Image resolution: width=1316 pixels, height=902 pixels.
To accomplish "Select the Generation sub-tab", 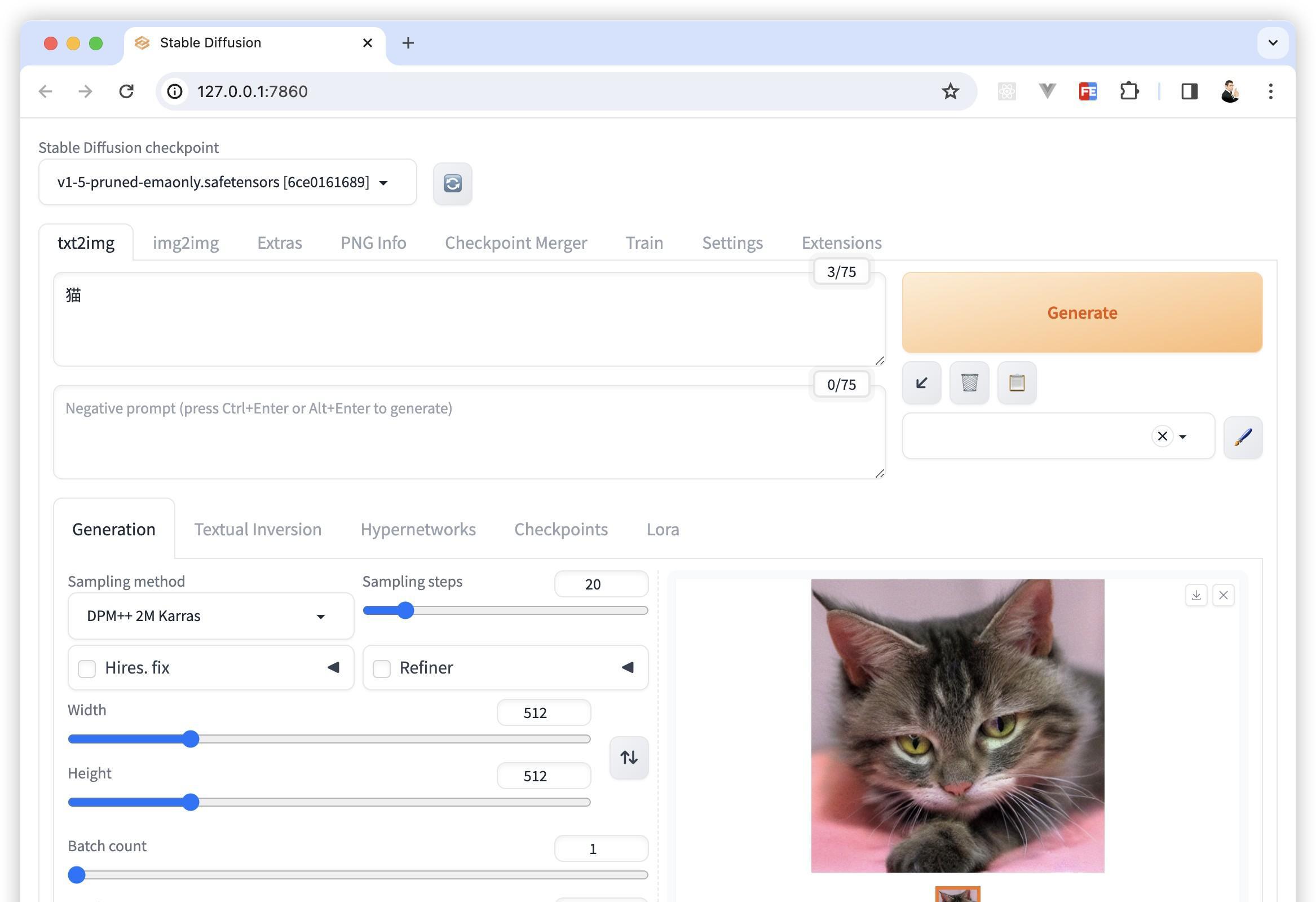I will [x=114, y=530].
